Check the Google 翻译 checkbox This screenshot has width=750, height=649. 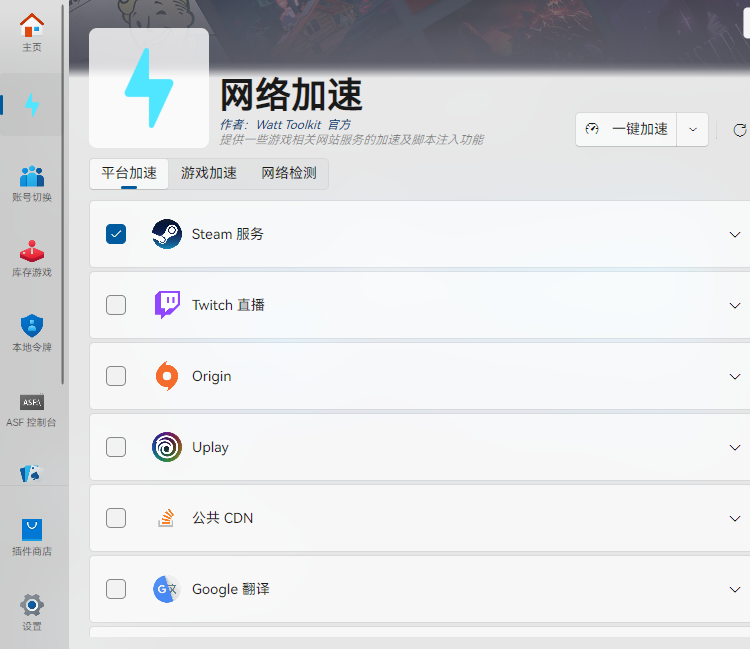[x=116, y=589]
